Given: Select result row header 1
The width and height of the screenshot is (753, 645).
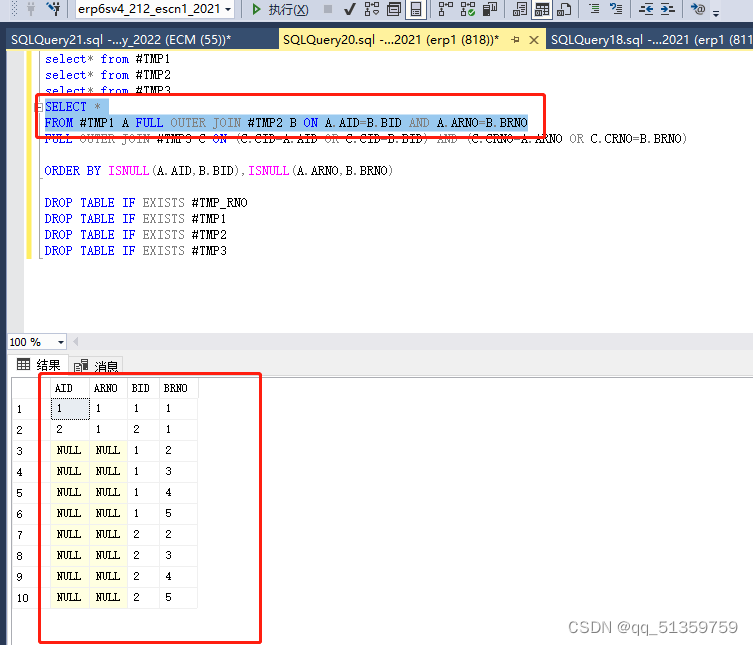Looking at the screenshot, I should click(31, 409).
